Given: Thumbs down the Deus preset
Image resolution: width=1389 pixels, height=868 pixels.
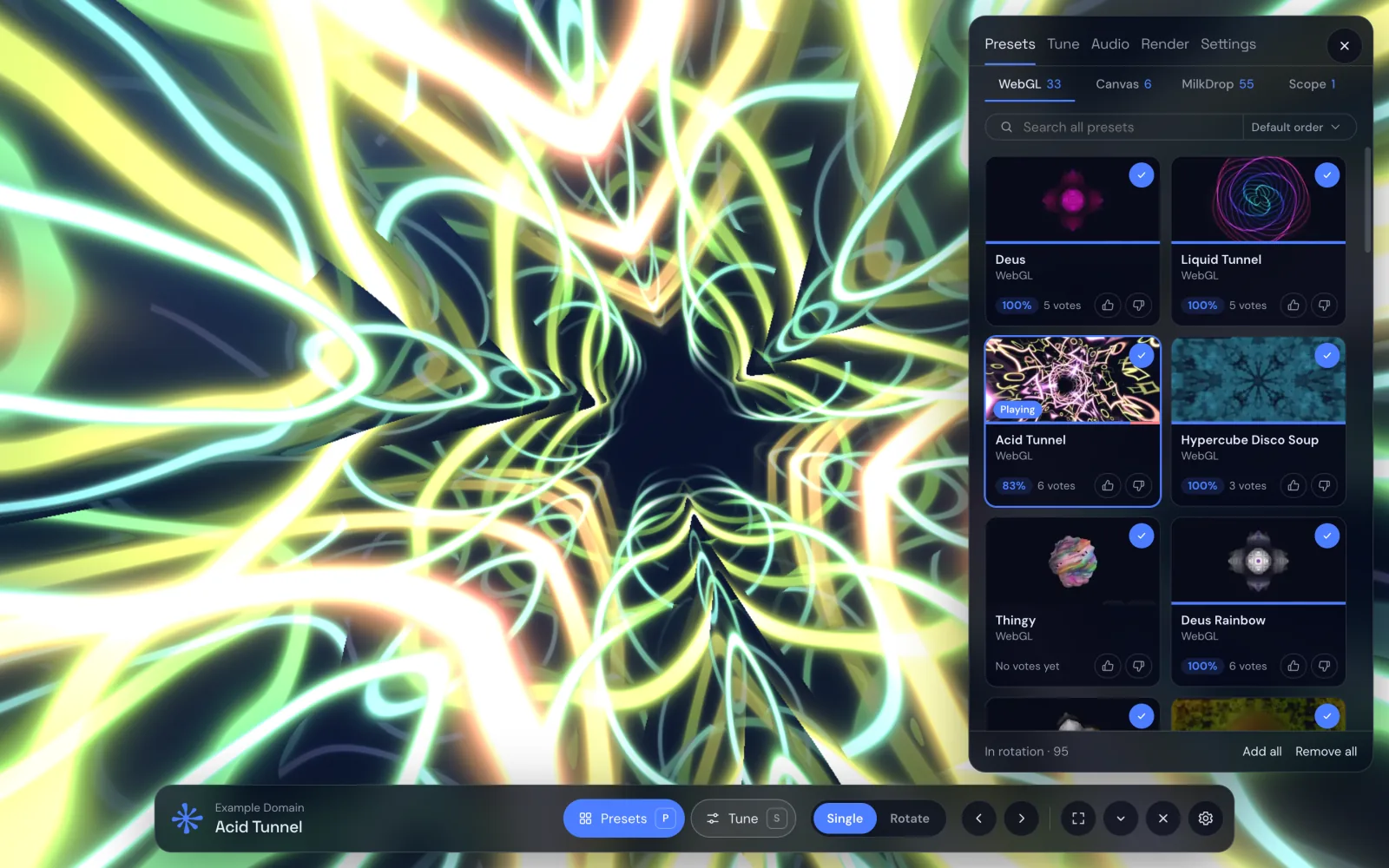Looking at the screenshot, I should click(1138, 306).
